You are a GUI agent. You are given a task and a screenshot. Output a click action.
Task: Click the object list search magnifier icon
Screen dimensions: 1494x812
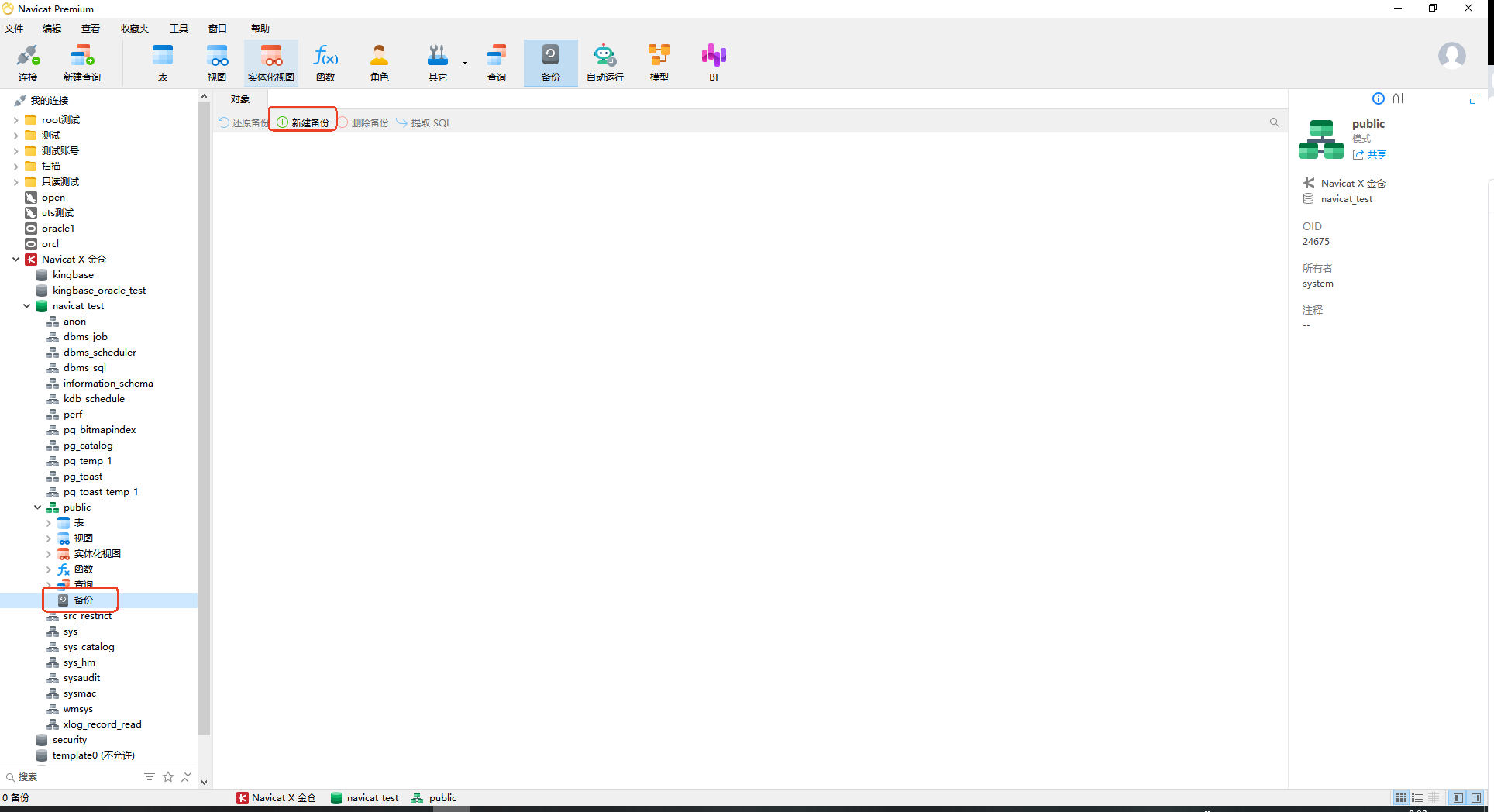coord(1274,122)
